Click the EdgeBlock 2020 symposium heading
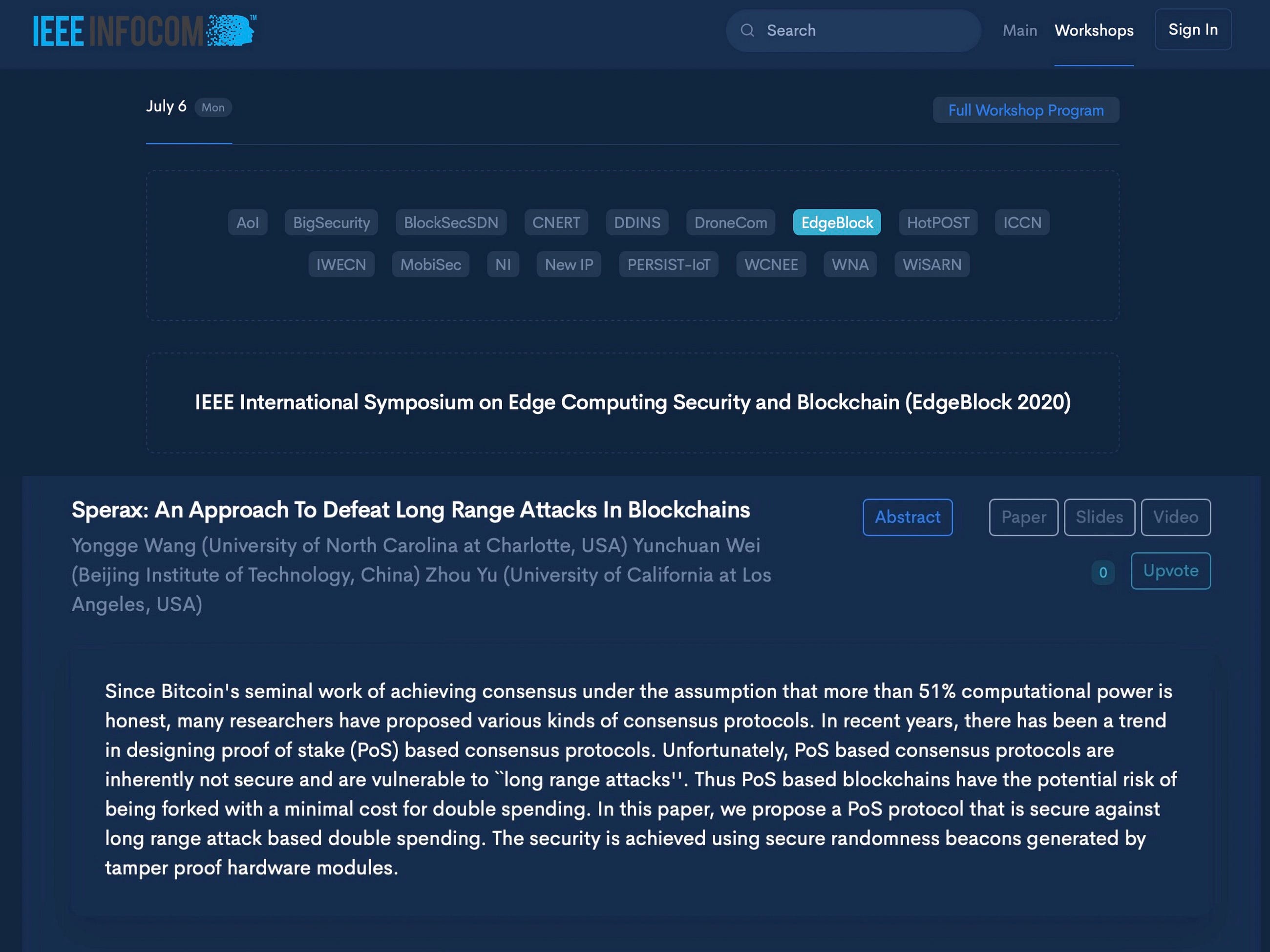This screenshot has height=952, width=1270. (x=633, y=402)
